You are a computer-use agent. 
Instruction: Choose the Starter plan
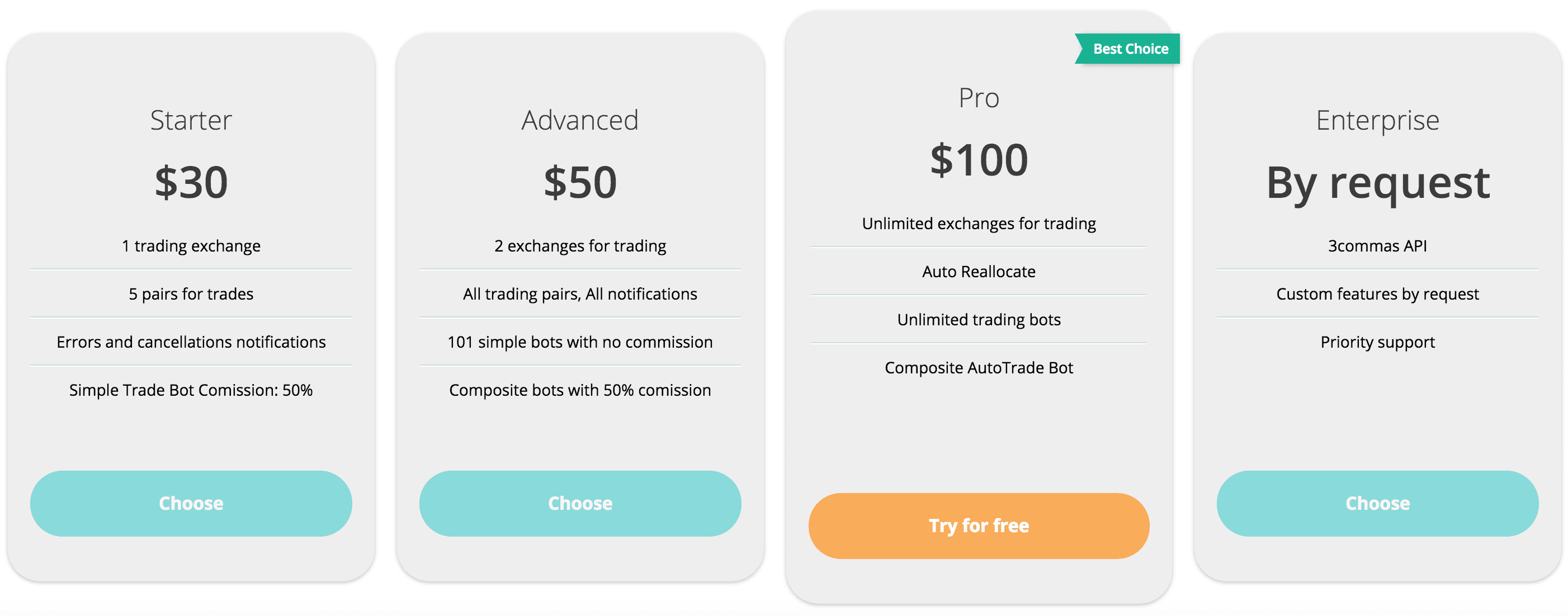[191, 503]
